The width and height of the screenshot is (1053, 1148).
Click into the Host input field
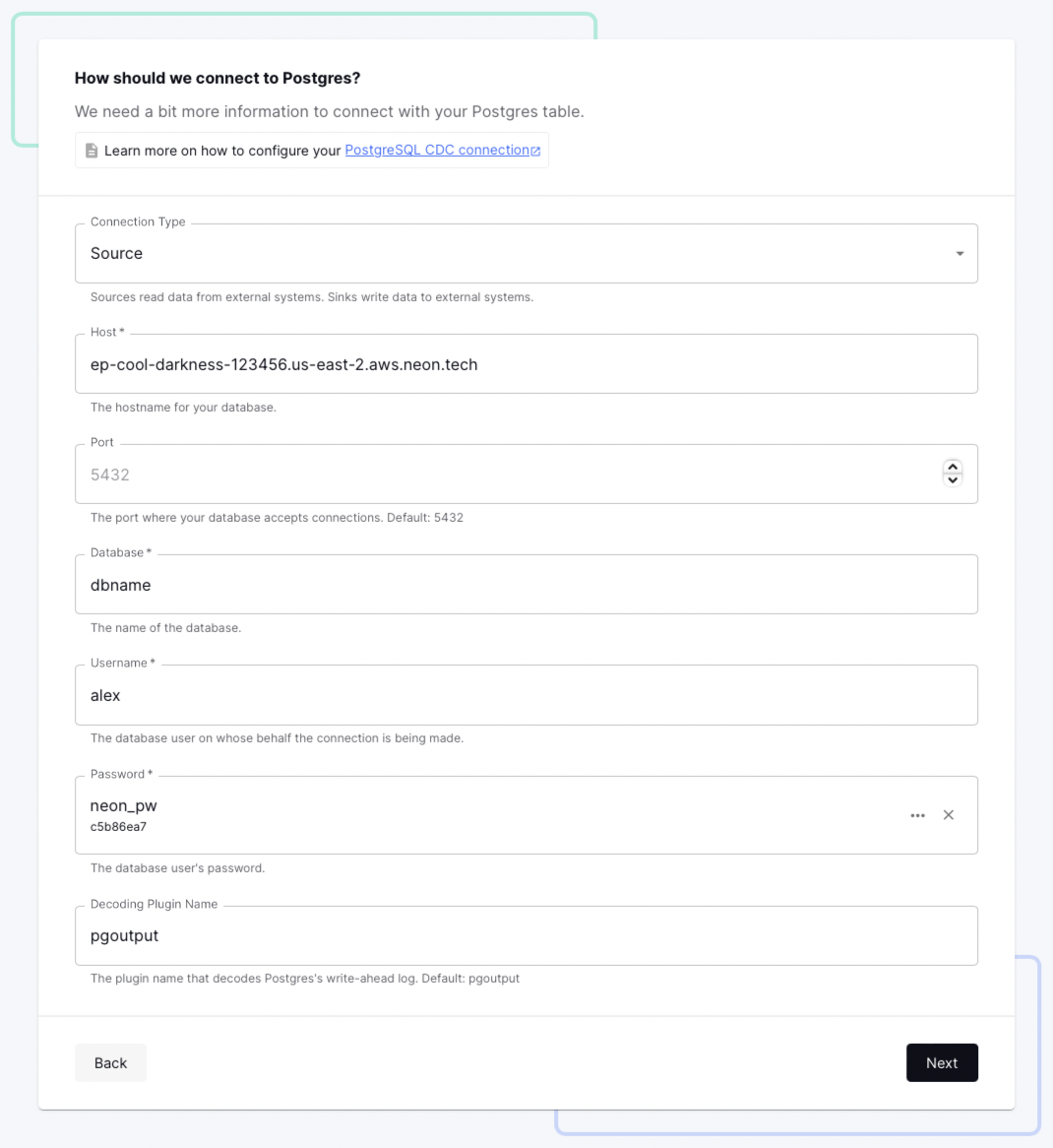pos(526,364)
